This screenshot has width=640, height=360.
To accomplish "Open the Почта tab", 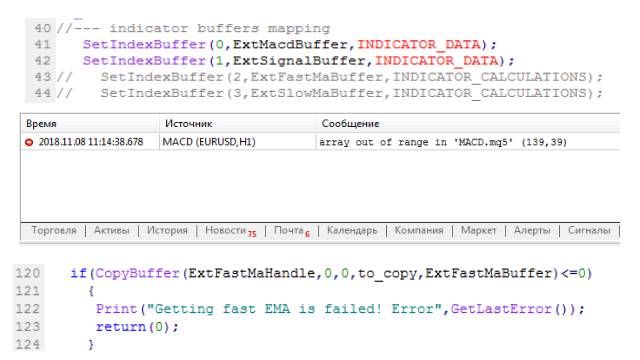I will point(291,231).
